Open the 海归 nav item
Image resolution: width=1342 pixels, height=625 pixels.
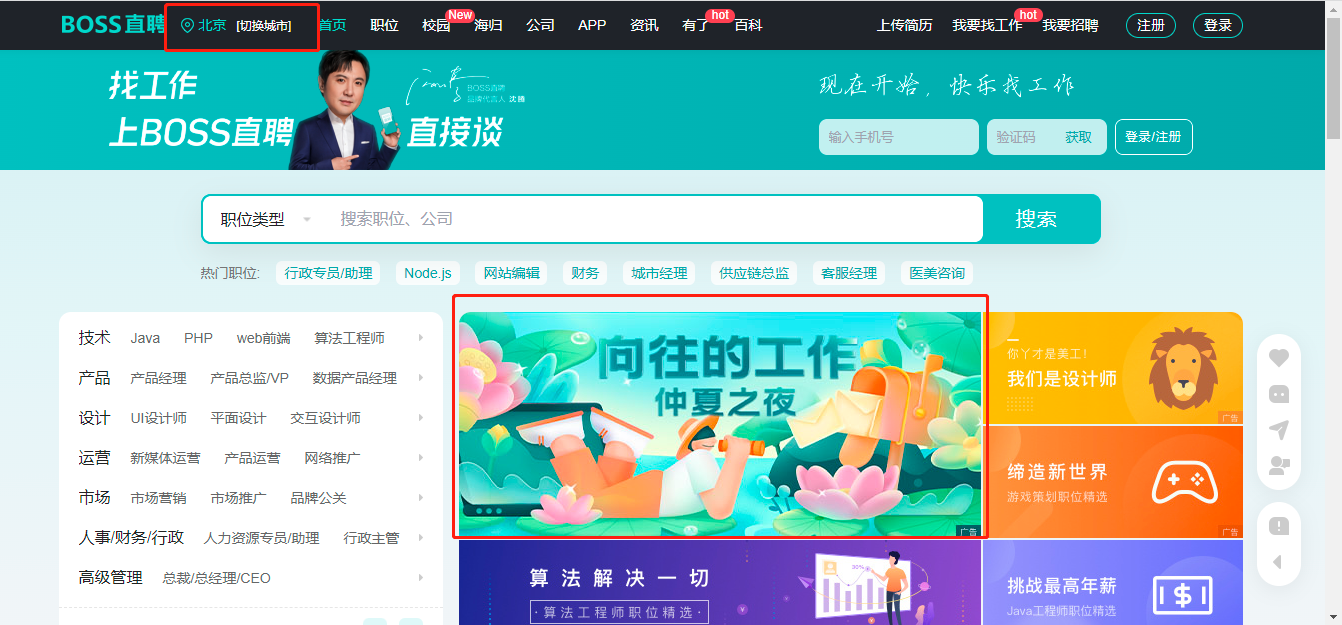point(488,25)
